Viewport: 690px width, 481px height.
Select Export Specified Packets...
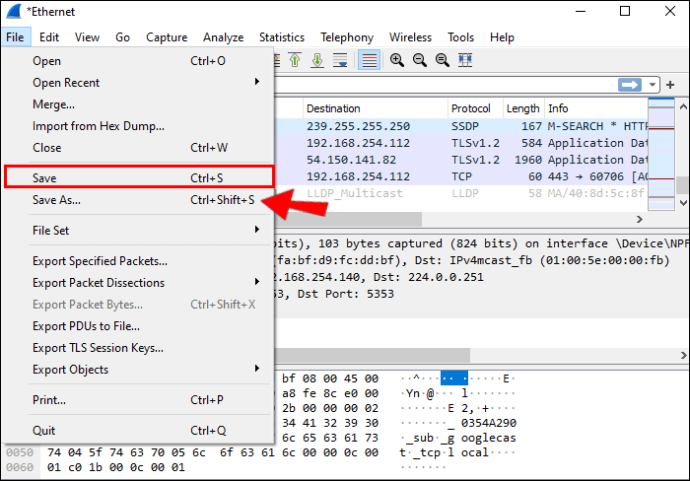click(139, 261)
